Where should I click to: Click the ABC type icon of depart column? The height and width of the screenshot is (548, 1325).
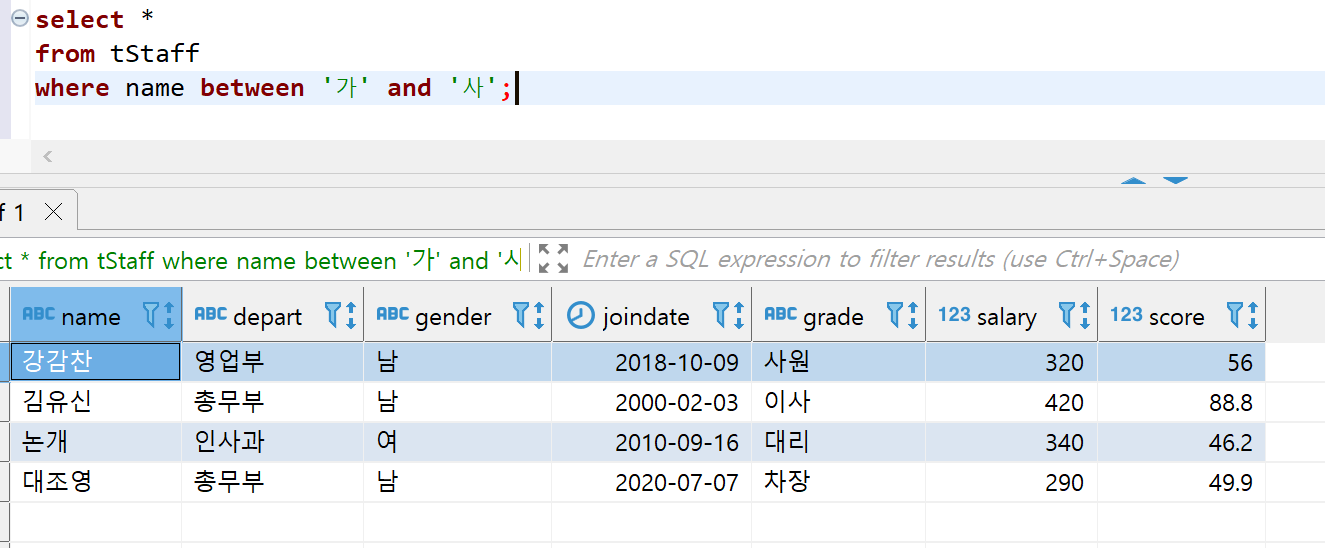point(211,315)
